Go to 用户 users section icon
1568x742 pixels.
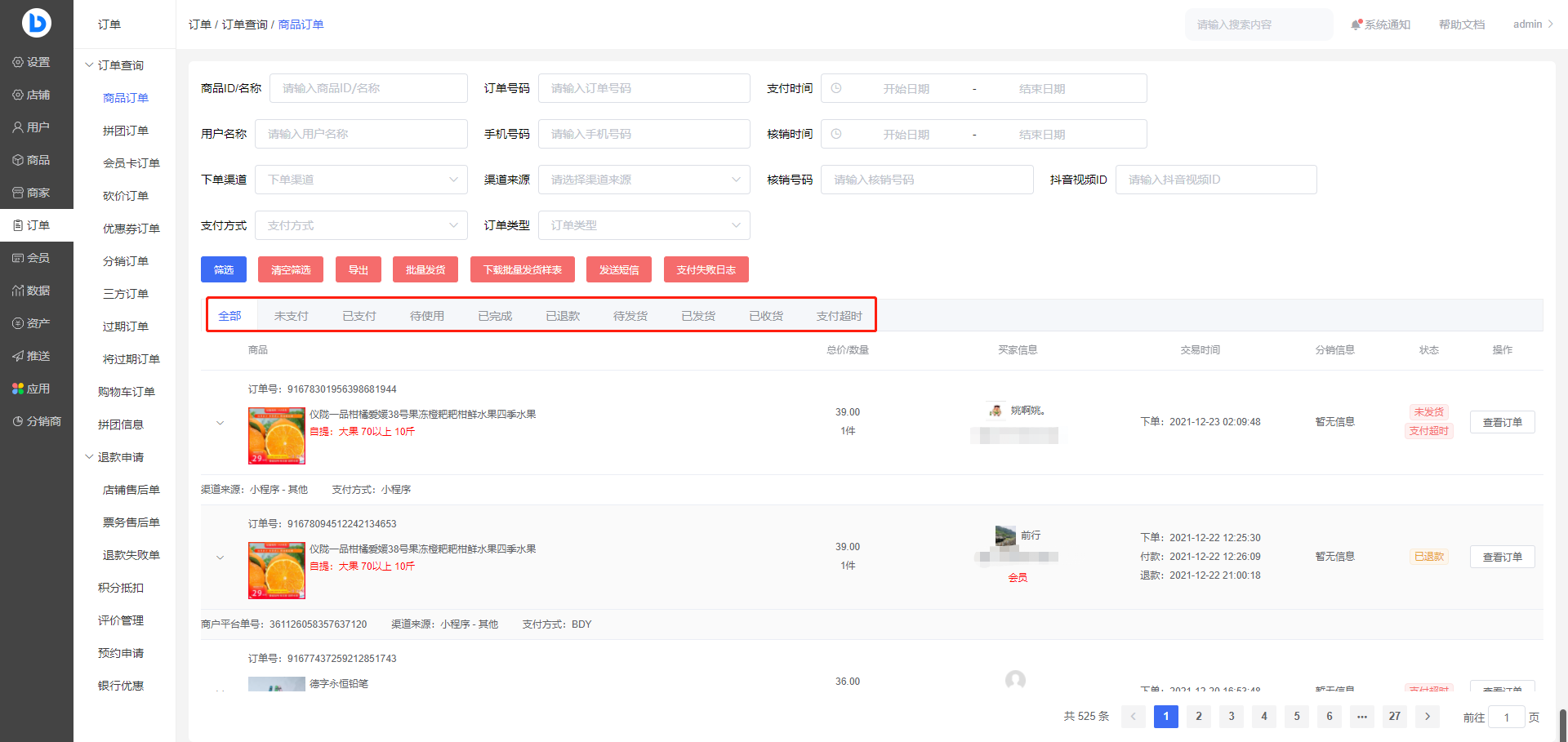click(18, 127)
